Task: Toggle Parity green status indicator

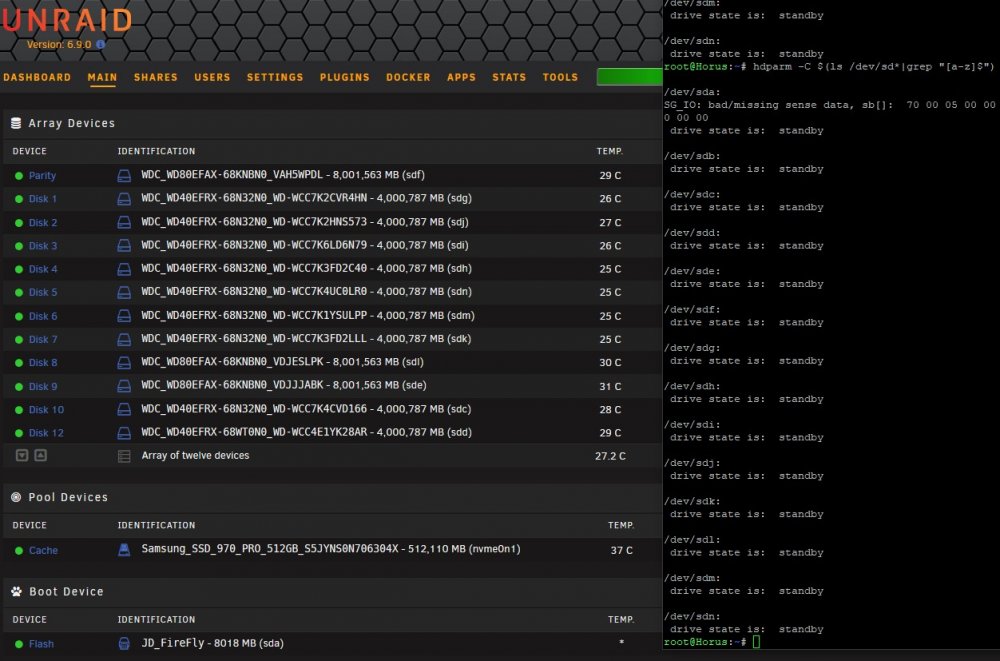Action: pyautogui.click(x=18, y=175)
